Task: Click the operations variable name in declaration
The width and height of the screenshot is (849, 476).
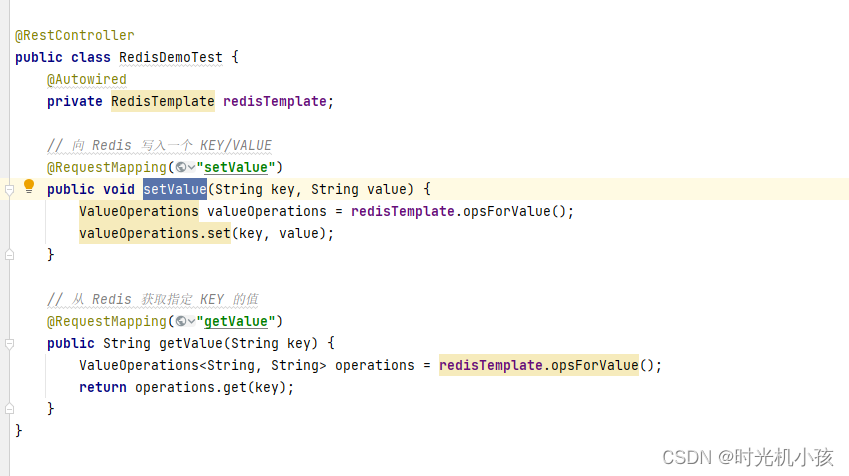Action: [x=375, y=366]
